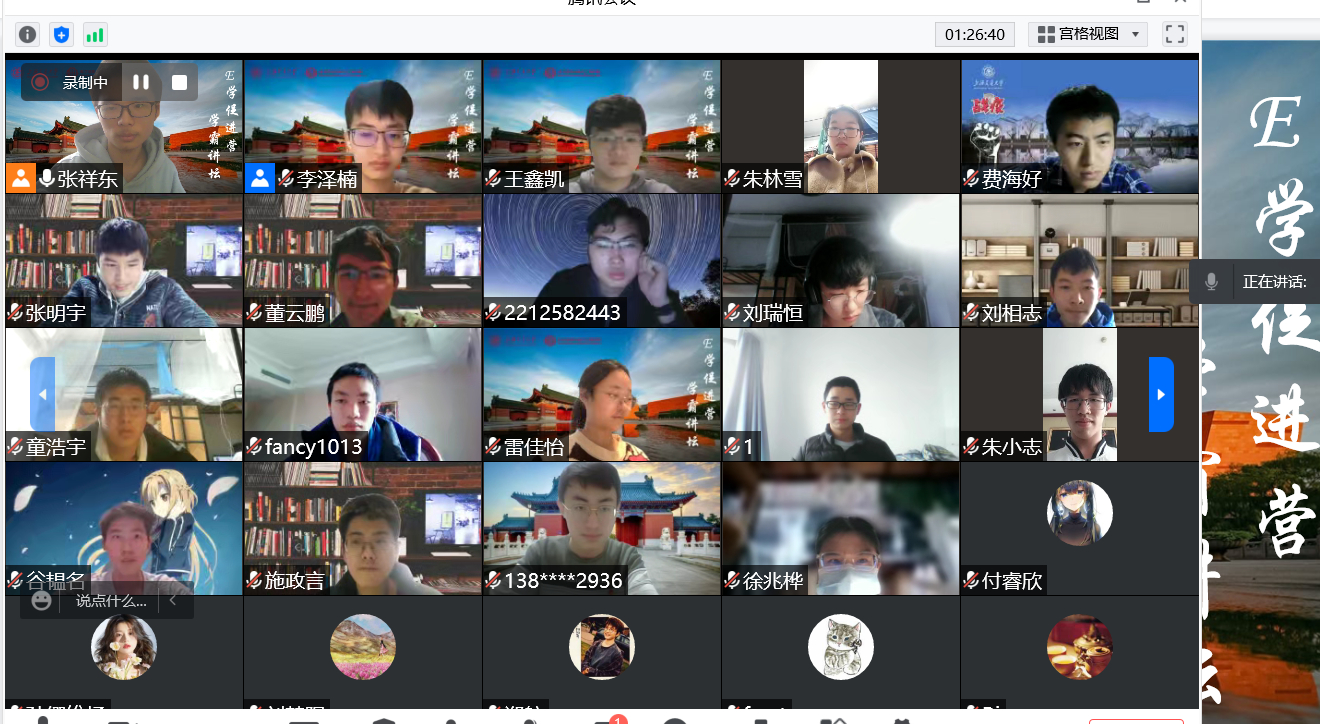Pause the meeting recording
Viewport: 1320px width, 724px height.
[141, 83]
